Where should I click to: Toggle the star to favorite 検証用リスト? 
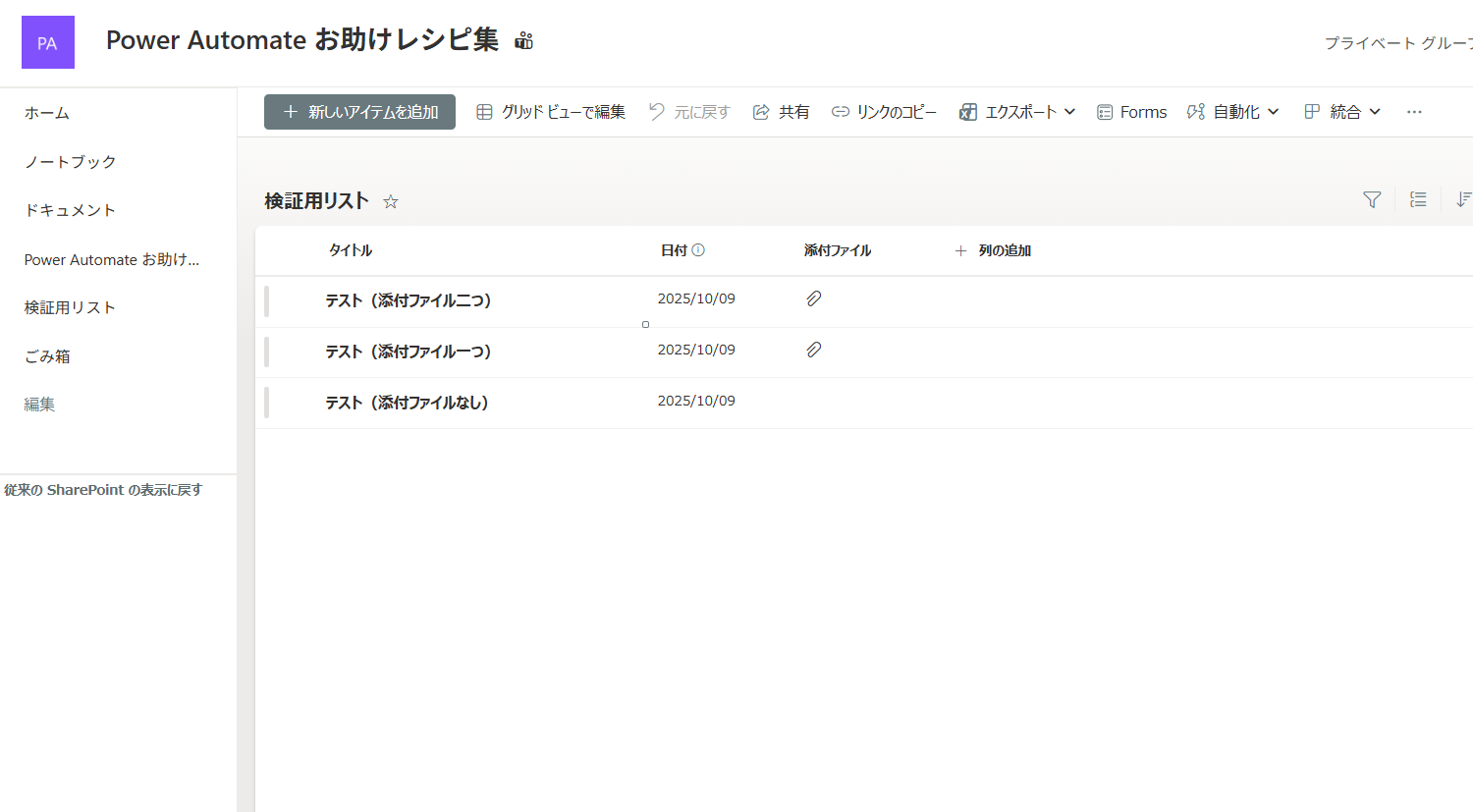390,201
